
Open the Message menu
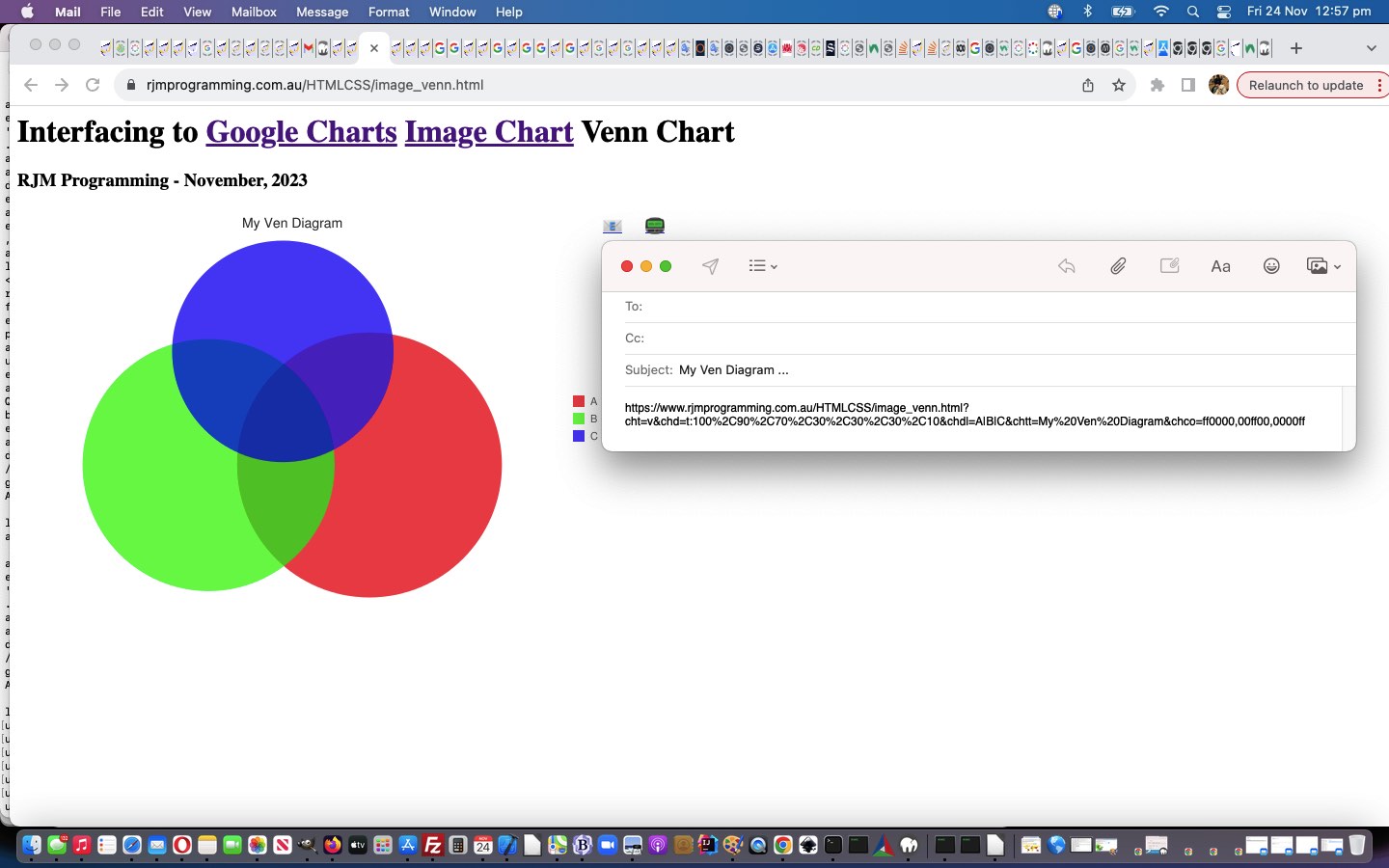pyautogui.click(x=322, y=12)
